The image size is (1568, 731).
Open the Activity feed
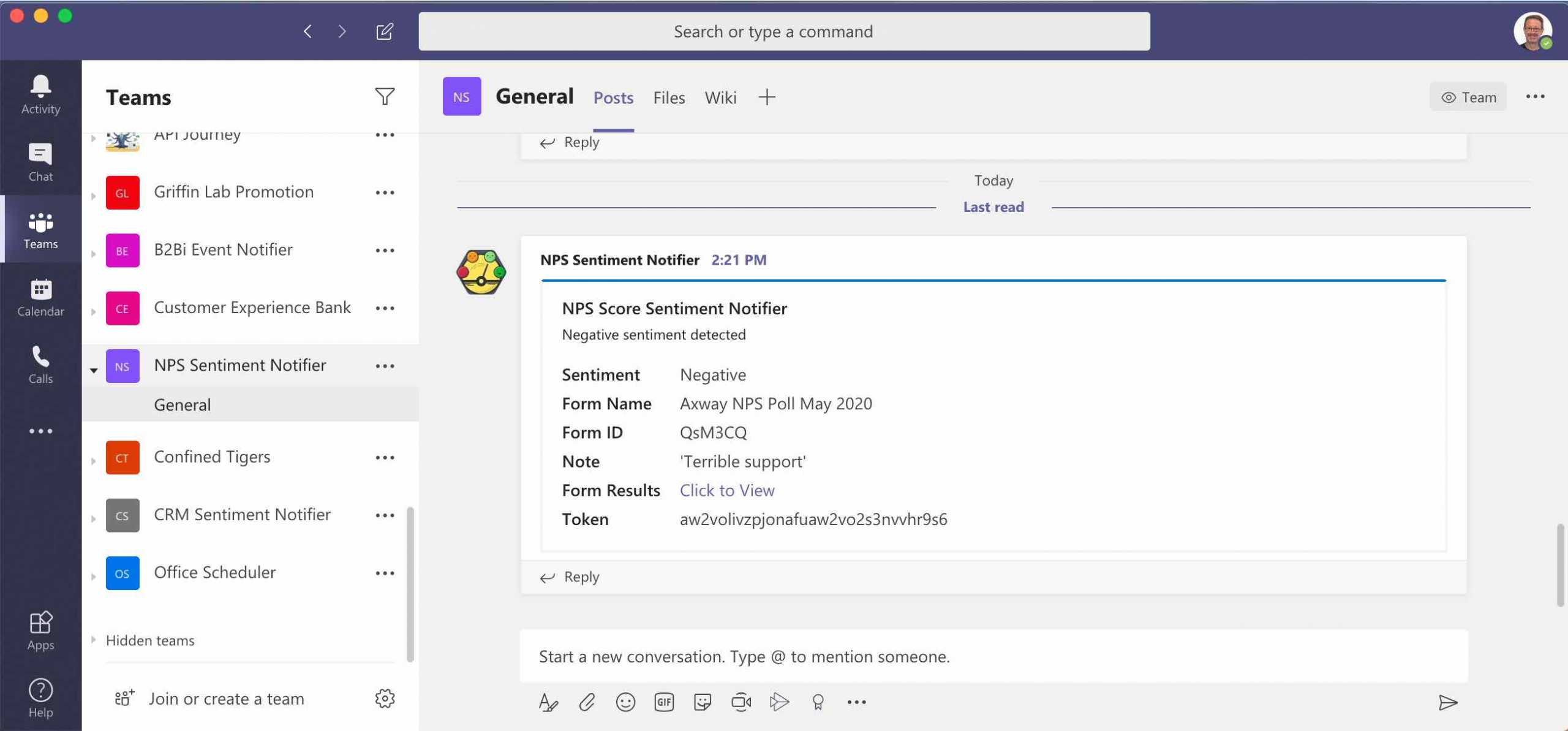pyautogui.click(x=40, y=94)
